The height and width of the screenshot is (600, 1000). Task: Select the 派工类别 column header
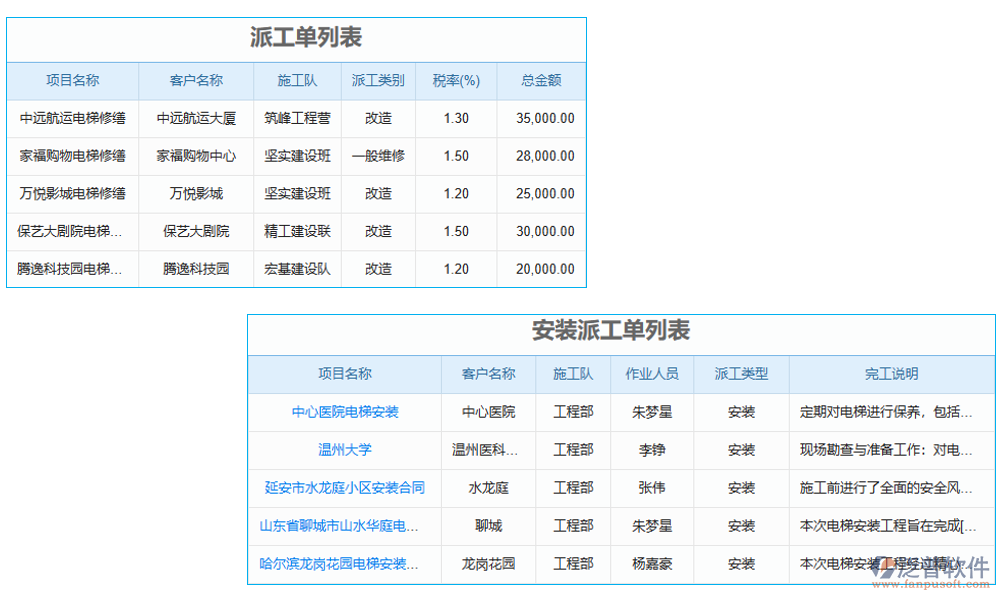click(378, 81)
